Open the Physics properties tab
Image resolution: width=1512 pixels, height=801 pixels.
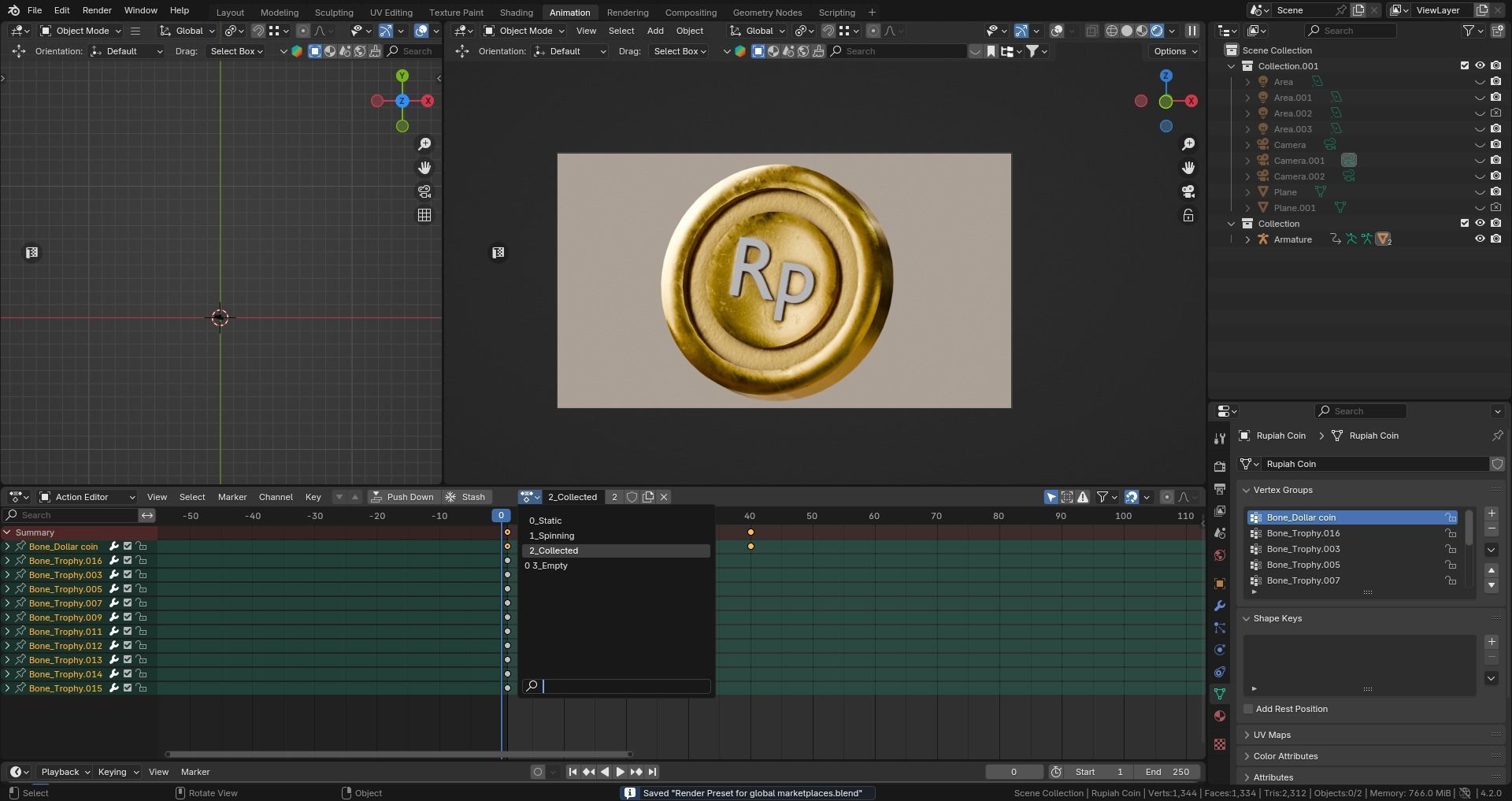[x=1220, y=650]
